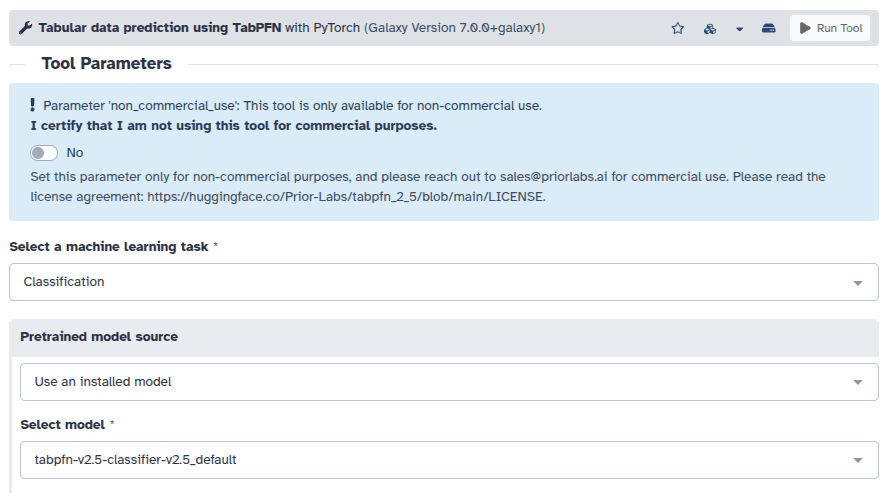Toggle the non-commercial use certification switch
The height and width of the screenshot is (498, 890).
coord(44,153)
